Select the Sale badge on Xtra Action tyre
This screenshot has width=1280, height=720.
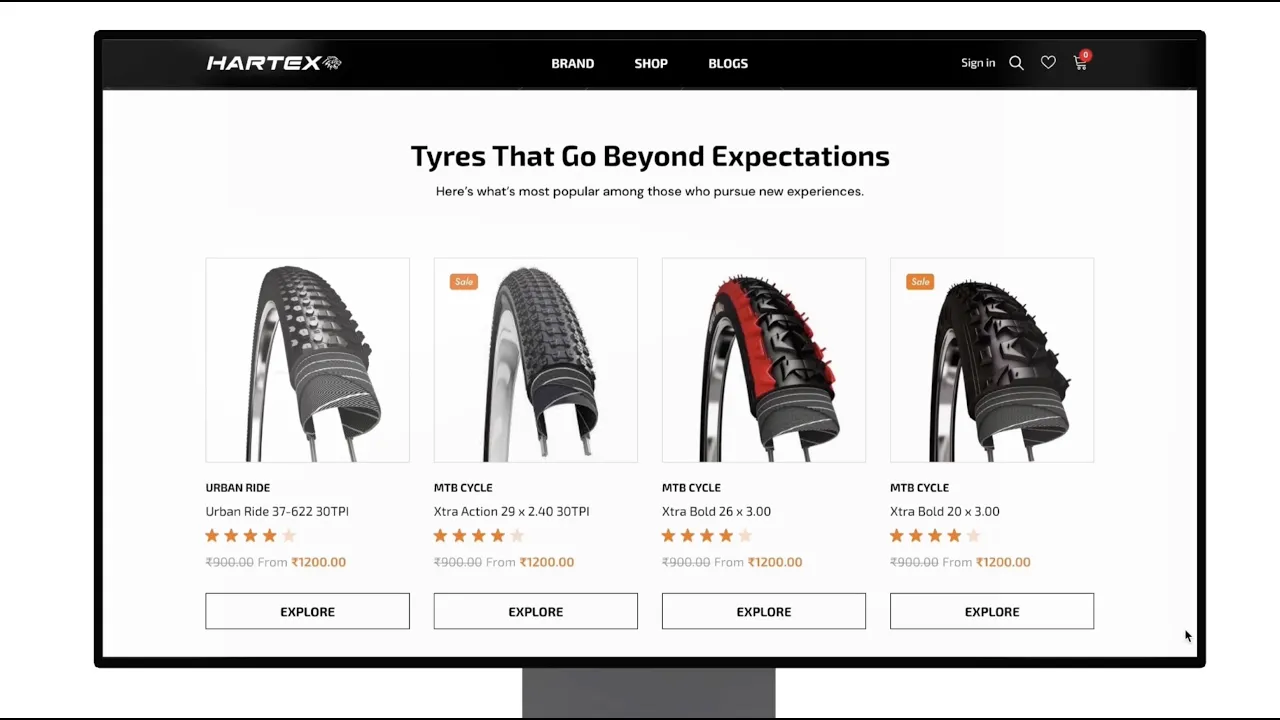464,282
